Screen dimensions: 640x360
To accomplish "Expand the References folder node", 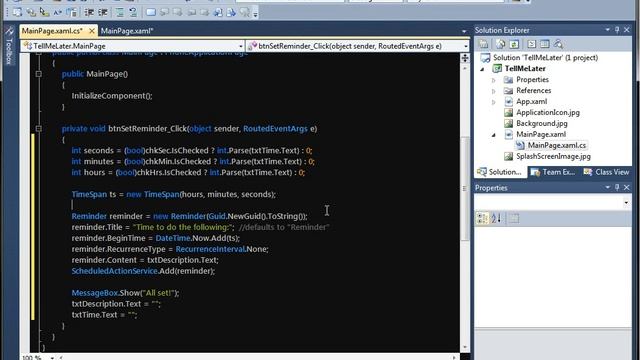I will [493, 91].
